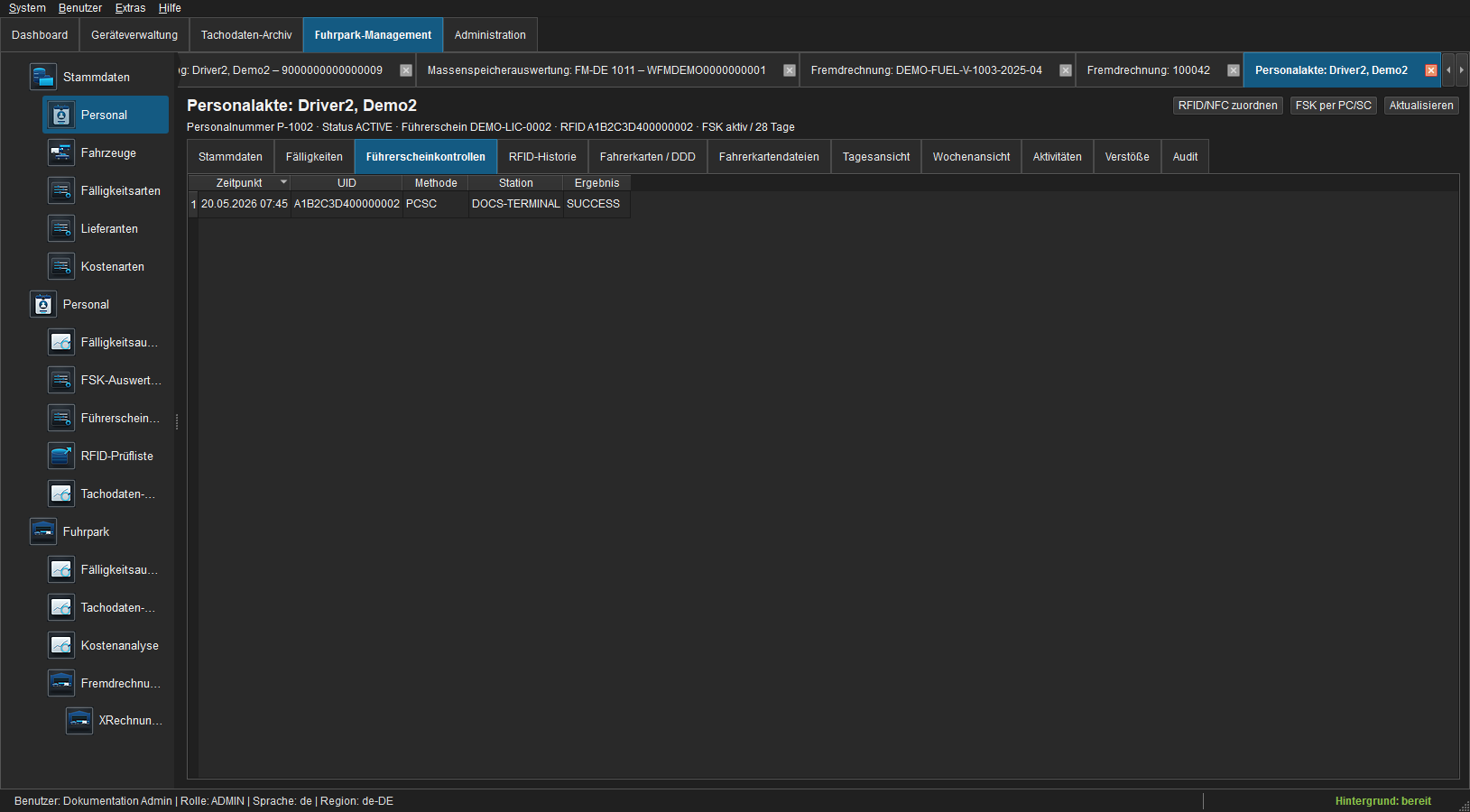Viewport: 1470px width, 812px height.
Task: Open the Lieferanten icon entry
Action: pos(61,228)
